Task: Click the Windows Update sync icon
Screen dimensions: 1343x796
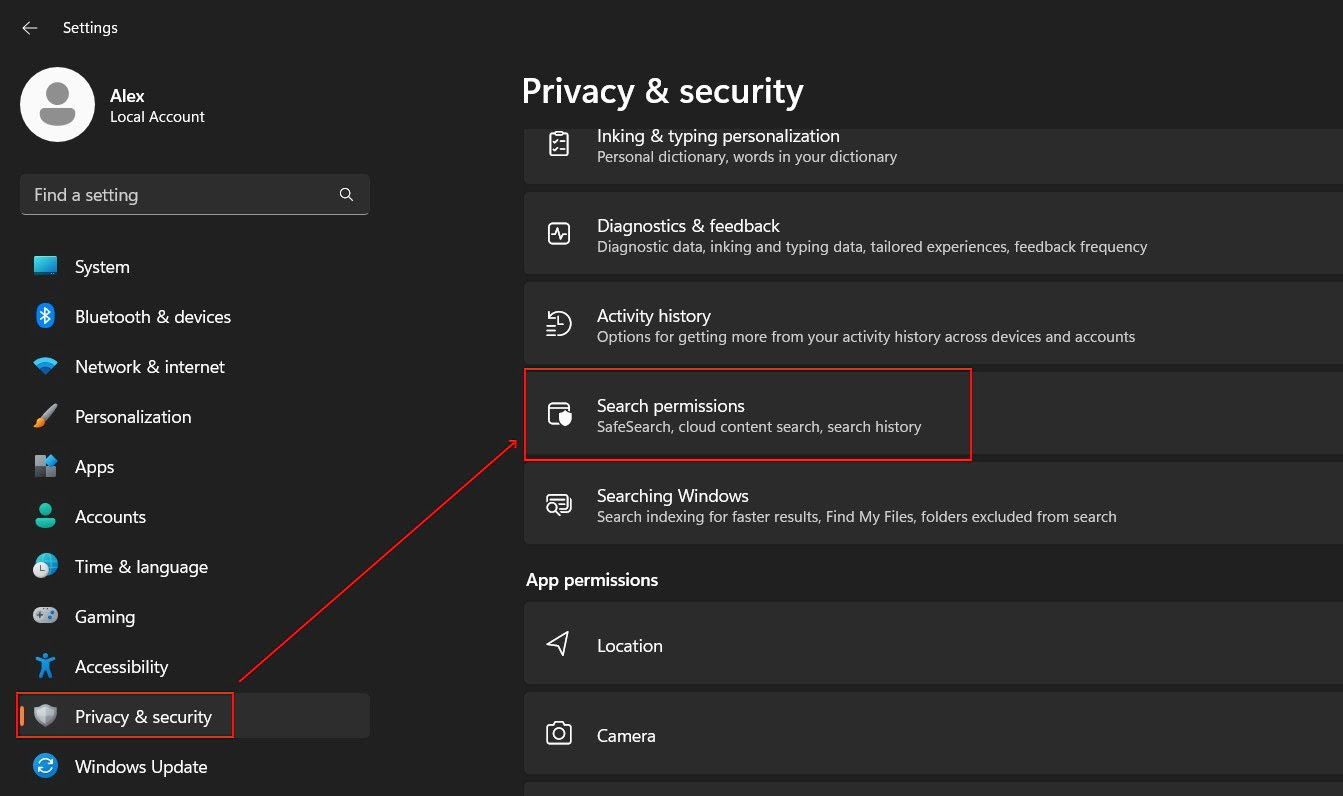Action: pos(45,767)
